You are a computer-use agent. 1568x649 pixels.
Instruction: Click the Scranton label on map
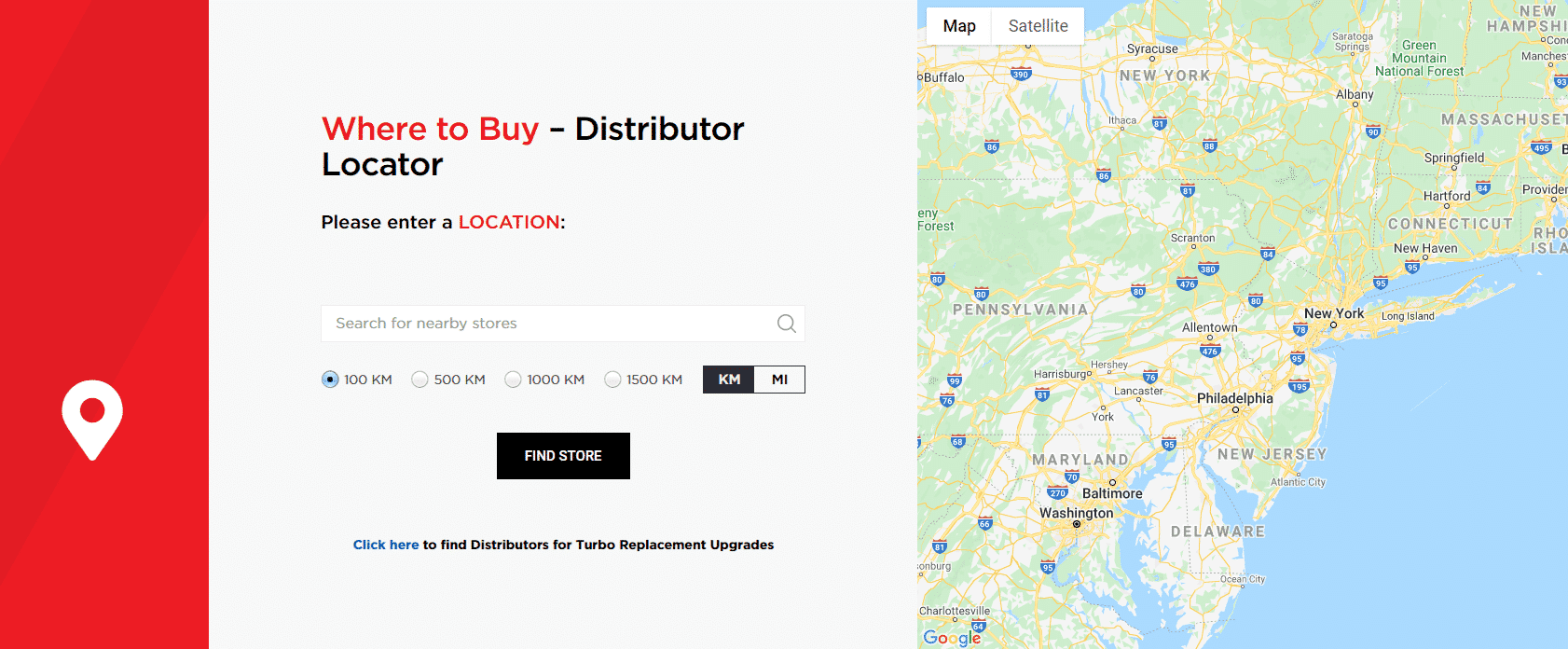(1192, 238)
